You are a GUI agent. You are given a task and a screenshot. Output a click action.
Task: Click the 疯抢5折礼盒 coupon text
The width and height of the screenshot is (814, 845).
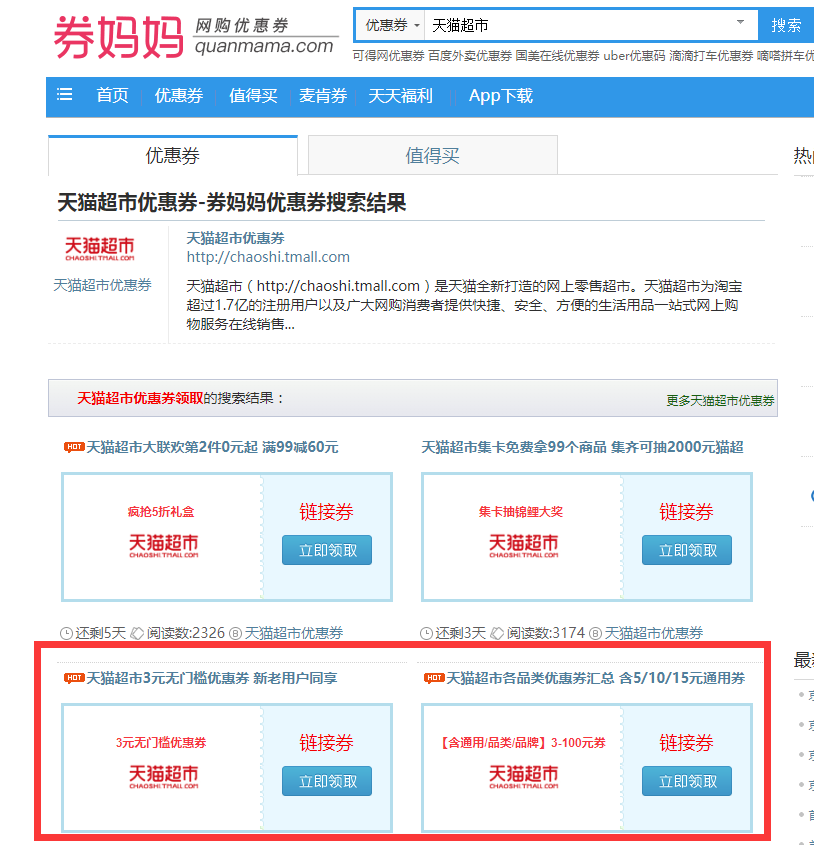pos(161,512)
